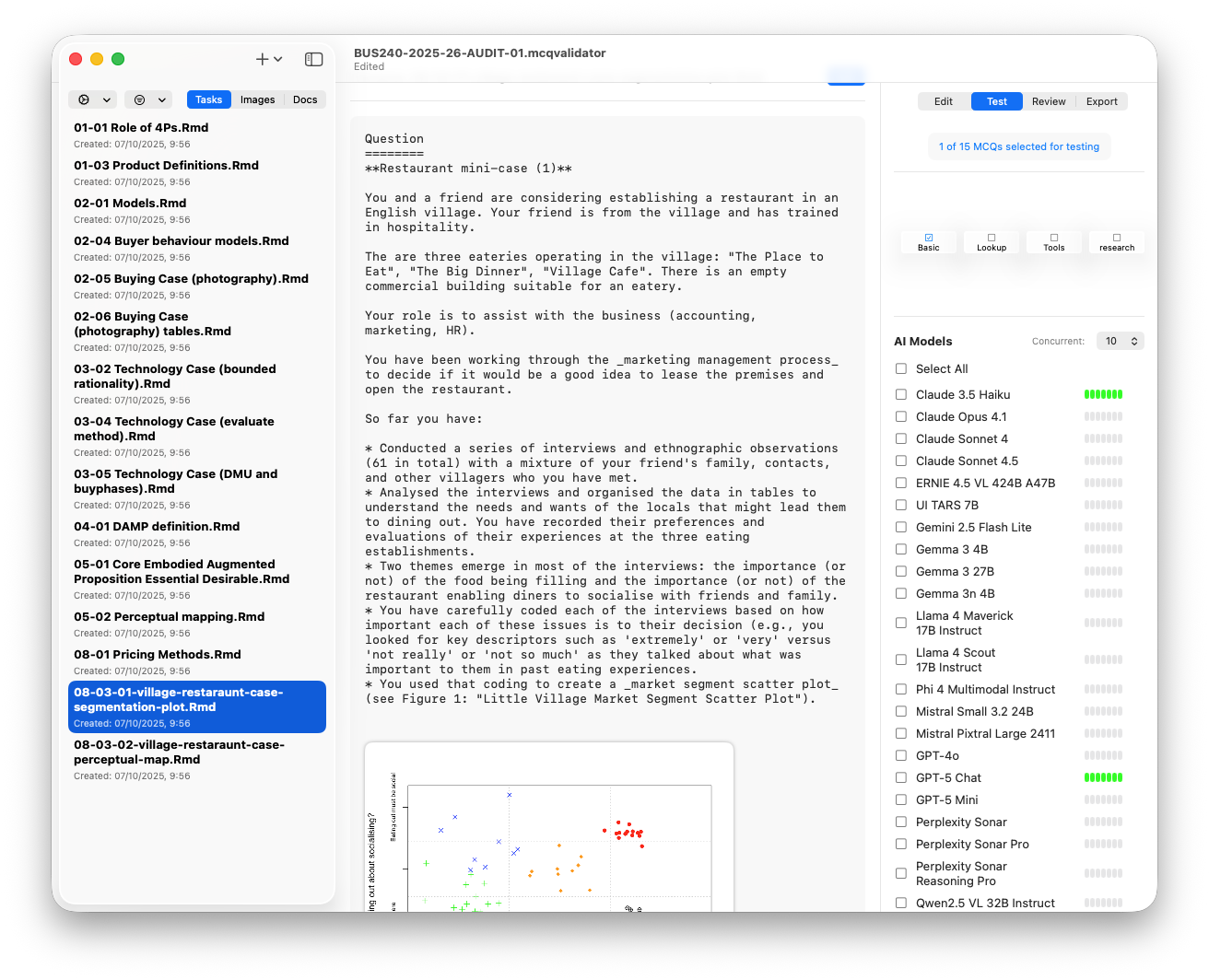
Task: Open the clock sort options icon
Action: (x=84, y=99)
